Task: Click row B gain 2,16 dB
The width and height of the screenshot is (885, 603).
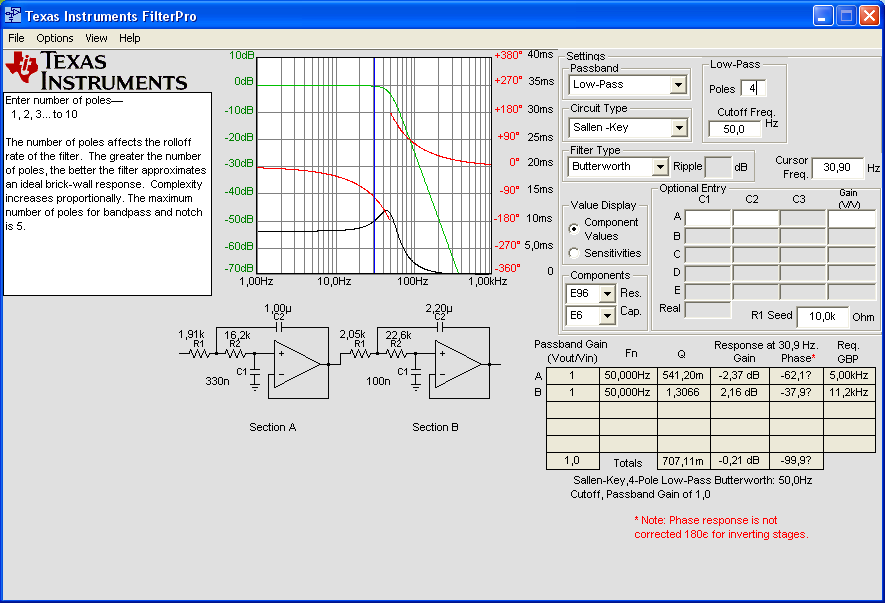Action: (739, 392)
